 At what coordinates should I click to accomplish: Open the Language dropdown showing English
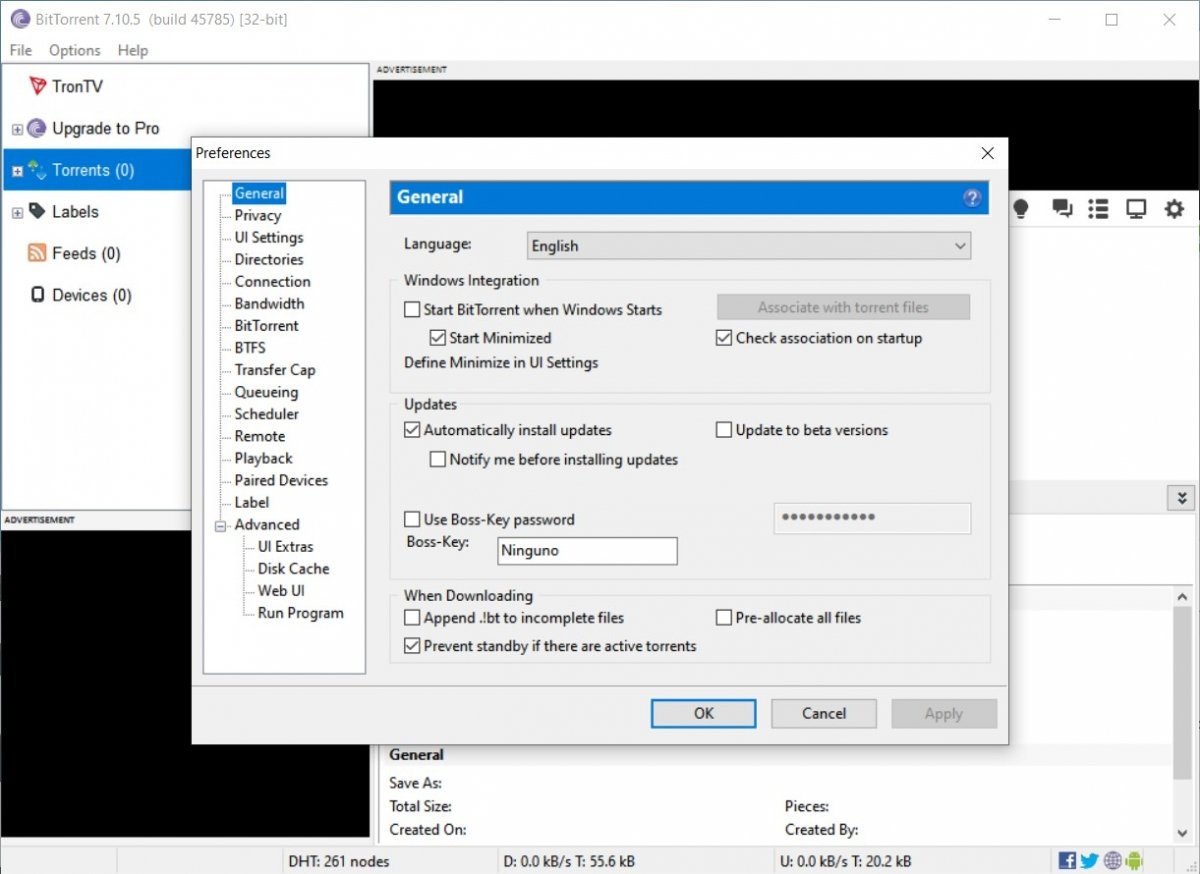pos(749,245)
